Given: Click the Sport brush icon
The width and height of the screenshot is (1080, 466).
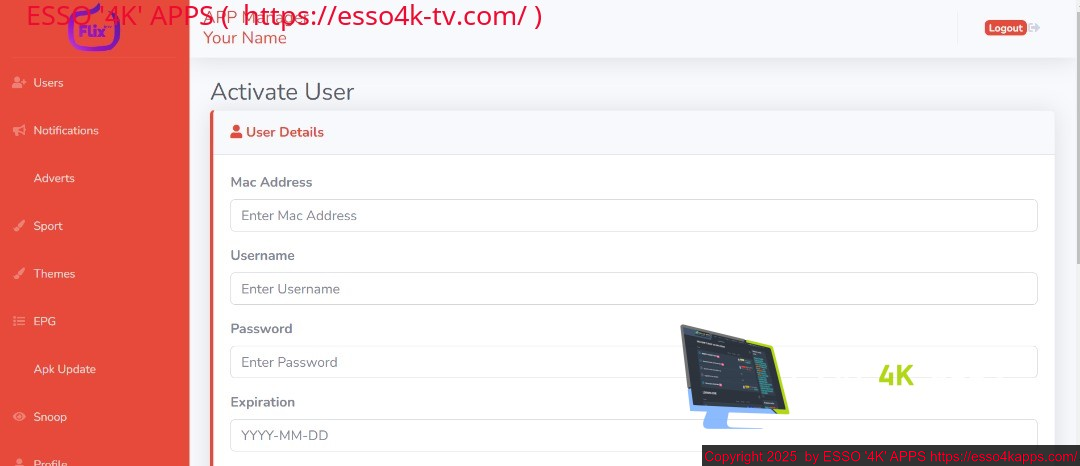Looking at the screenshot, I should [x=19, y=226].
